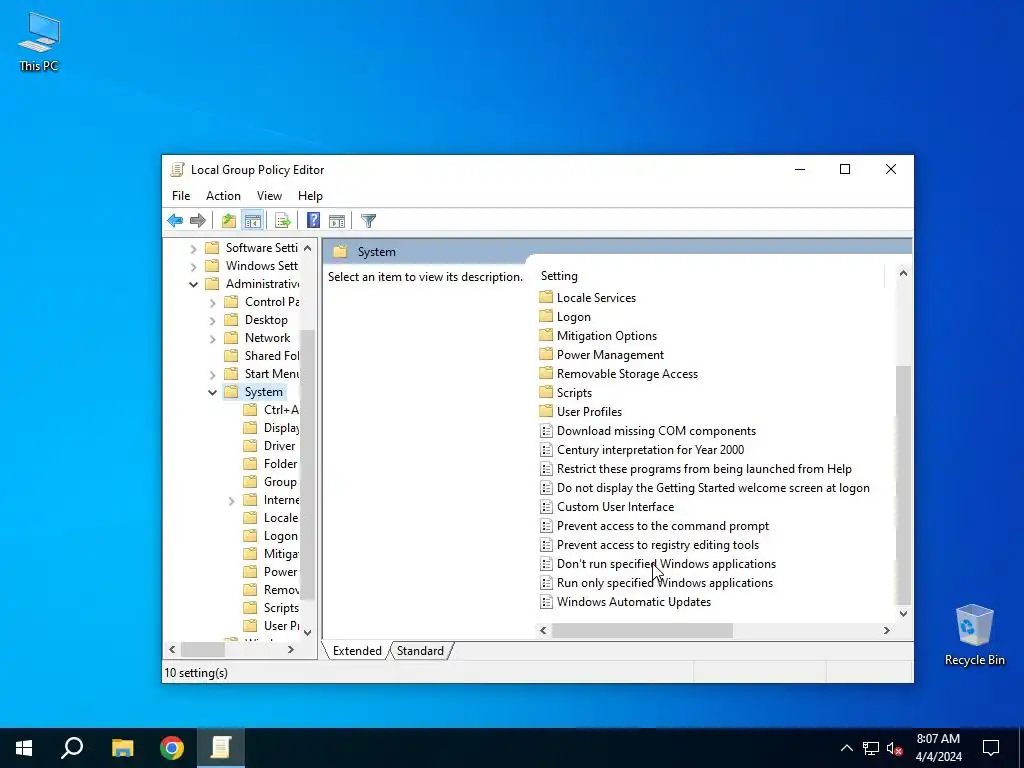Select the Ctrl+Alt+Del tree item under System

click(x=271, y=410)
